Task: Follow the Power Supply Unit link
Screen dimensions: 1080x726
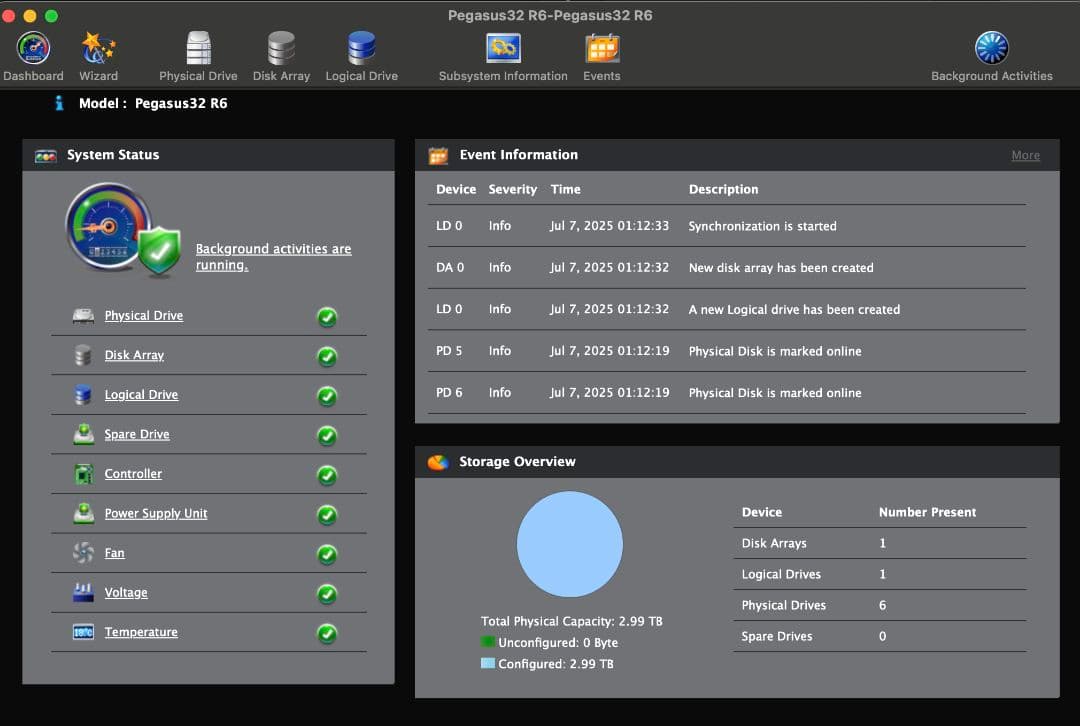Action: [156, 513]
